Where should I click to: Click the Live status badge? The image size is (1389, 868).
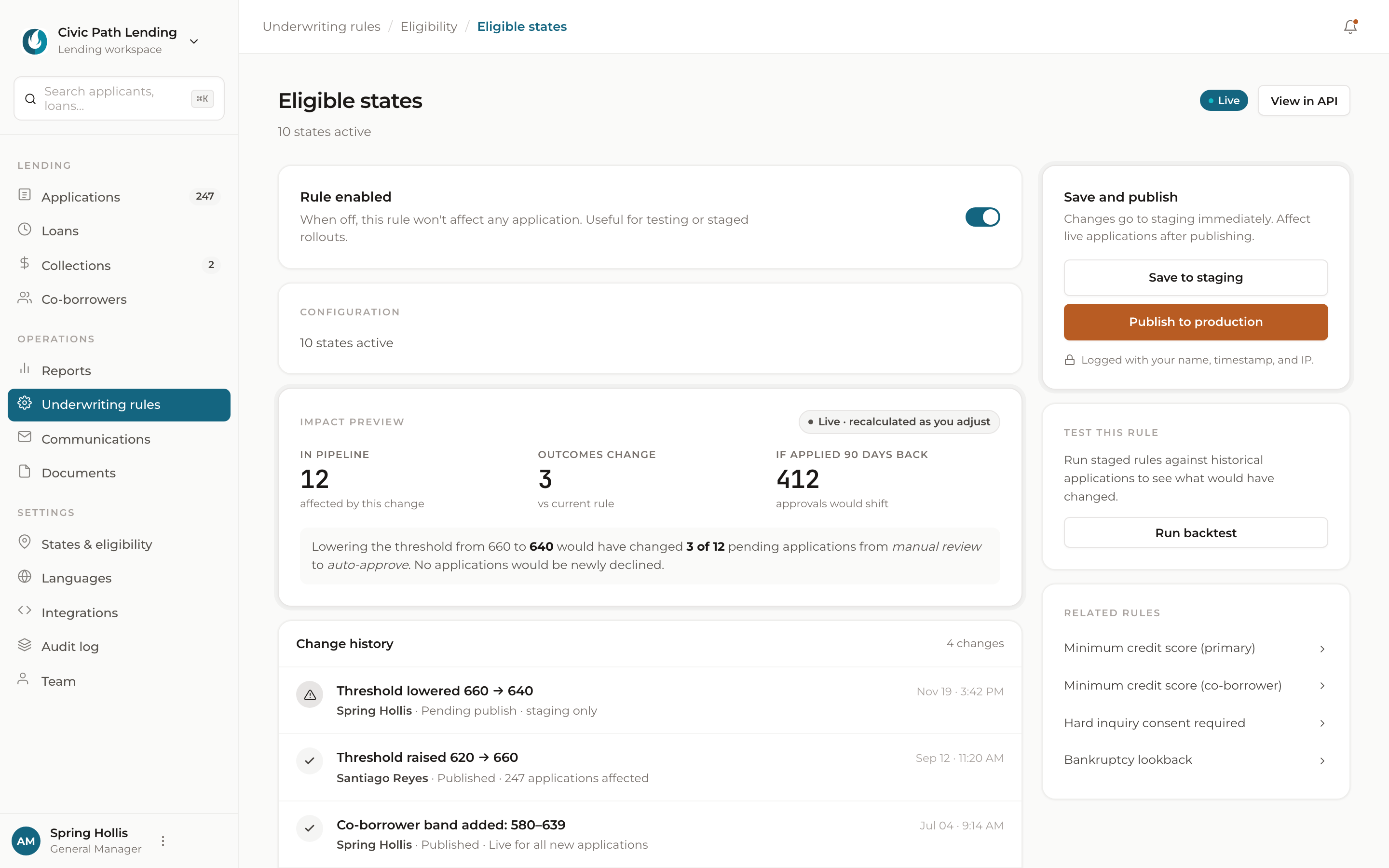pos(1224,101)
